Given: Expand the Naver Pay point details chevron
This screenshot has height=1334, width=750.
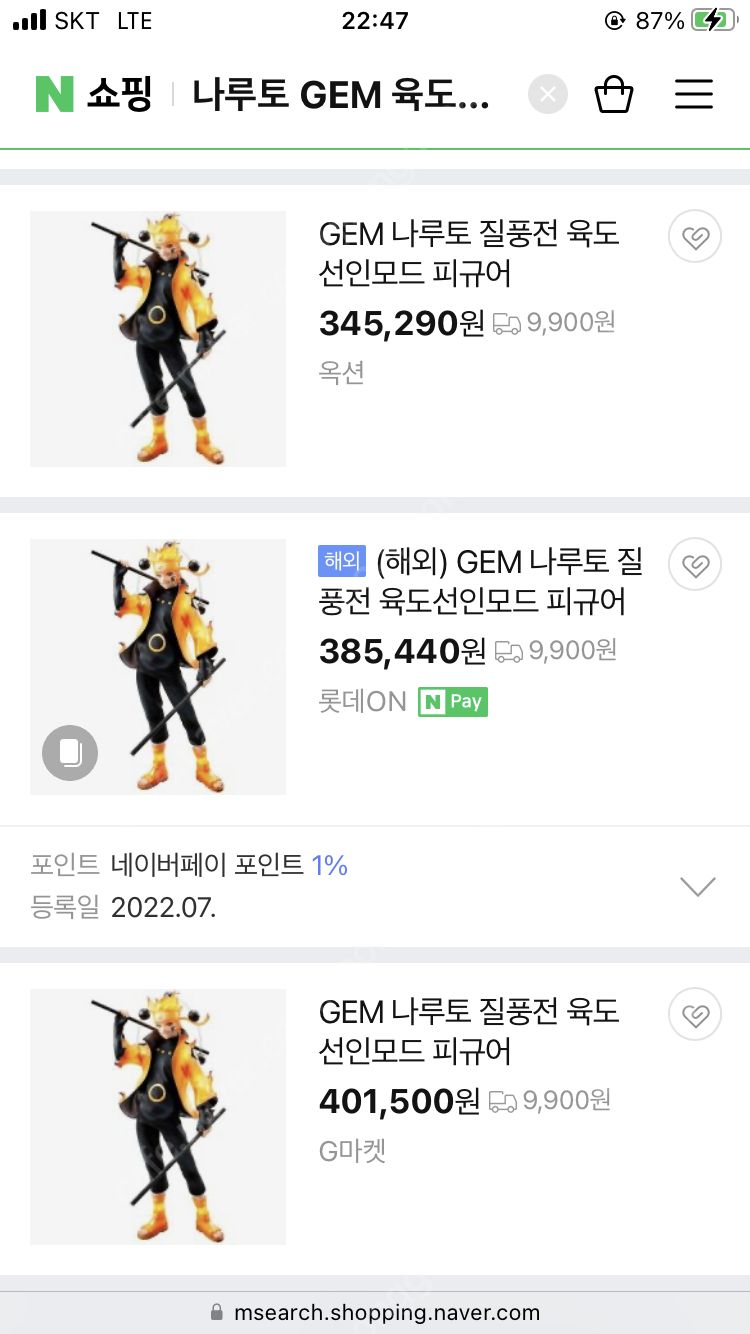Looking at the screenshot, I should [x=697, y=886].
